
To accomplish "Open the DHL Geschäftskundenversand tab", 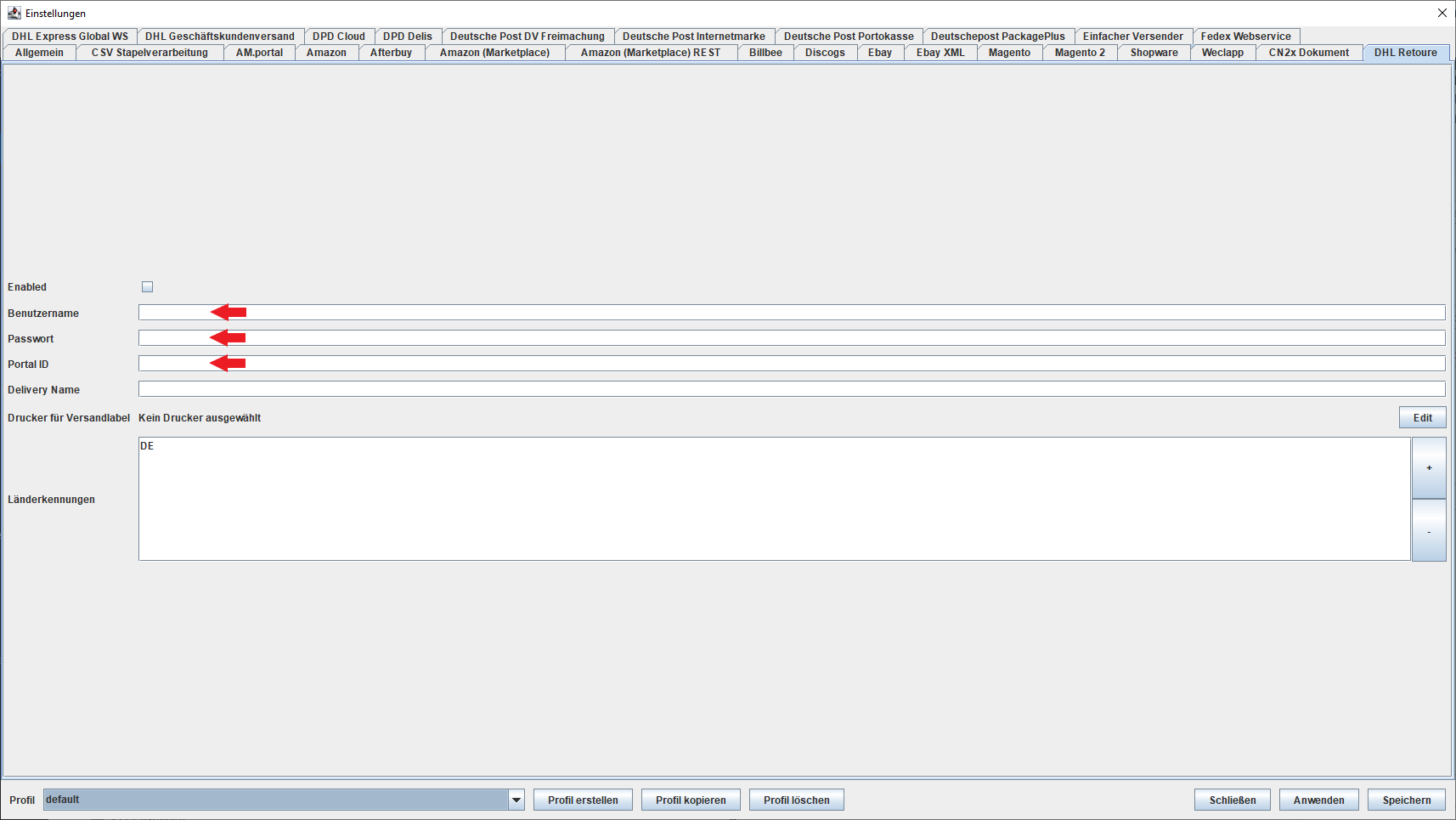I will pos(220,37).
